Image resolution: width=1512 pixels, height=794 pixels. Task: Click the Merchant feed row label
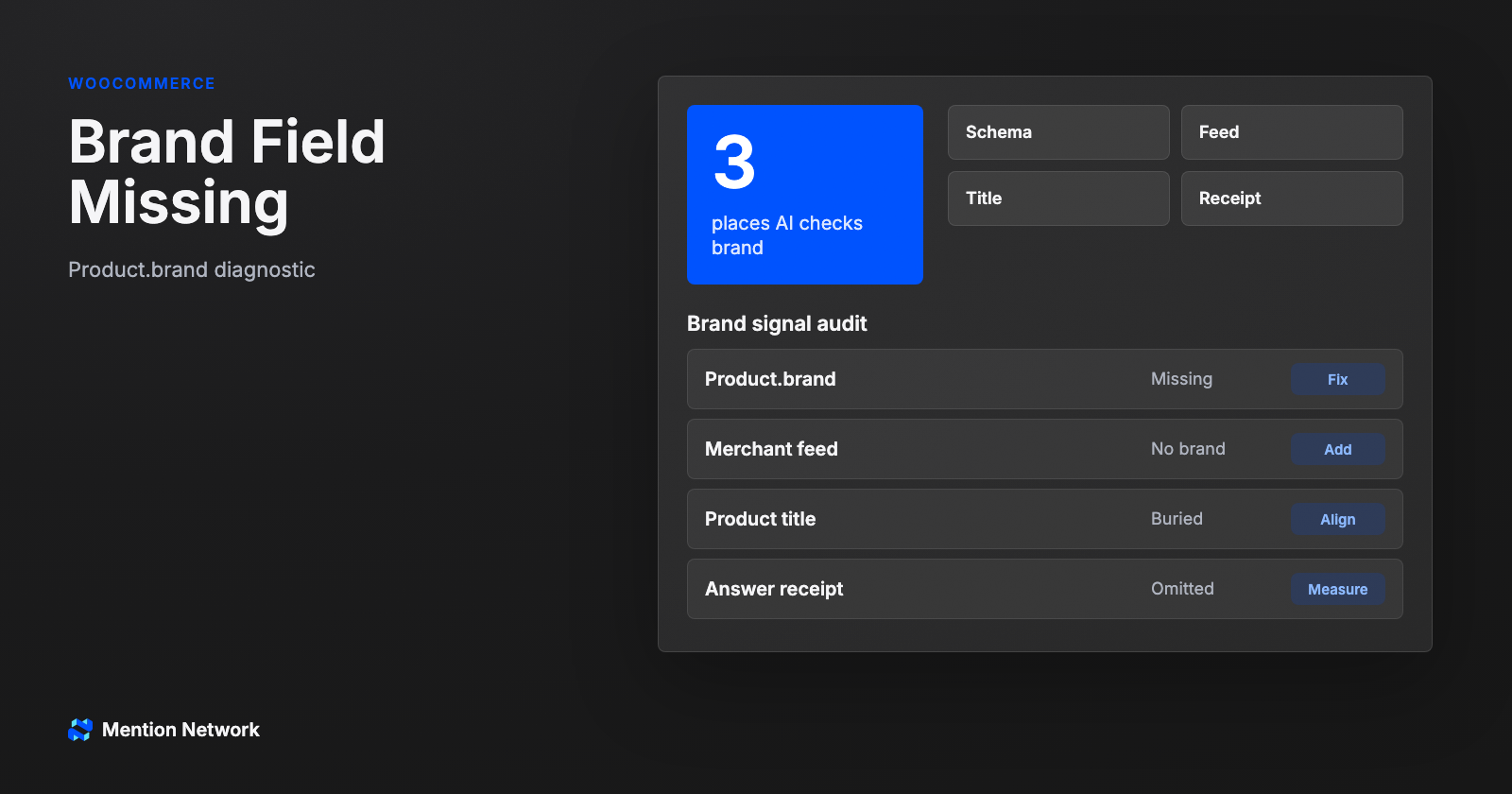tap(771, 449)
